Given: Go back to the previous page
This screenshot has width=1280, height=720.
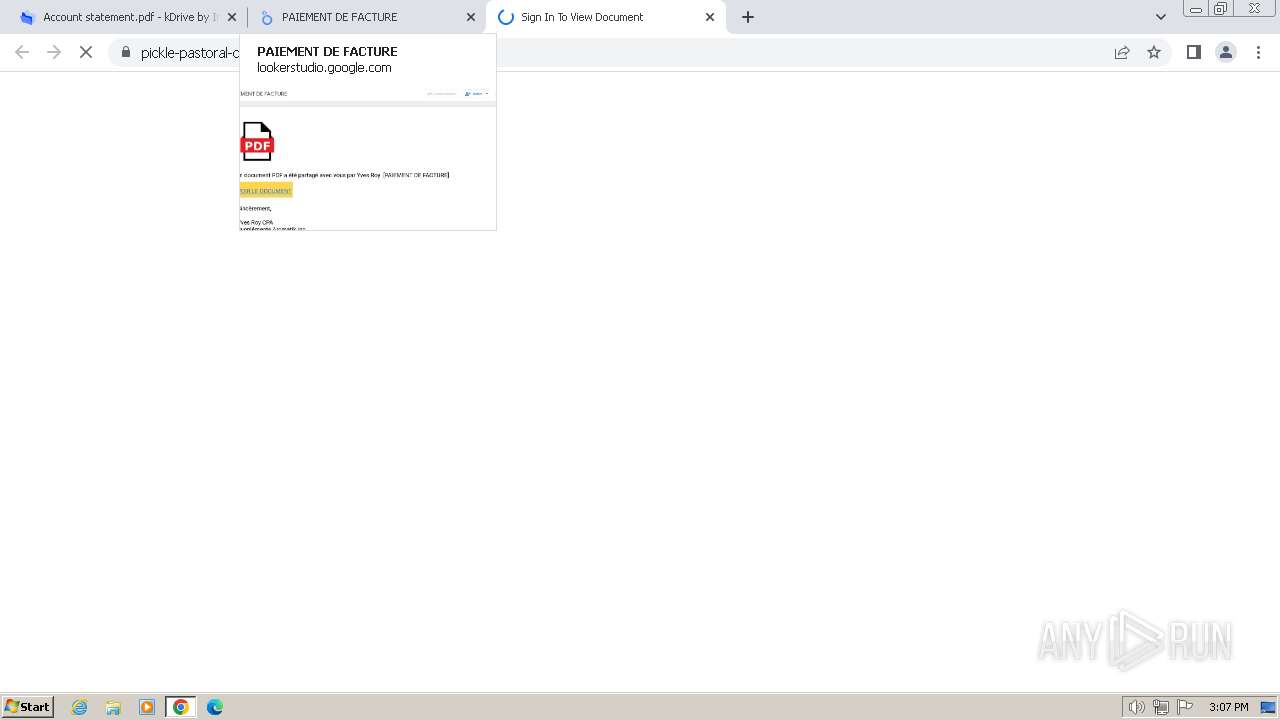Looking at the screenshot, I should pyautogui.click(x=22, y=52).
